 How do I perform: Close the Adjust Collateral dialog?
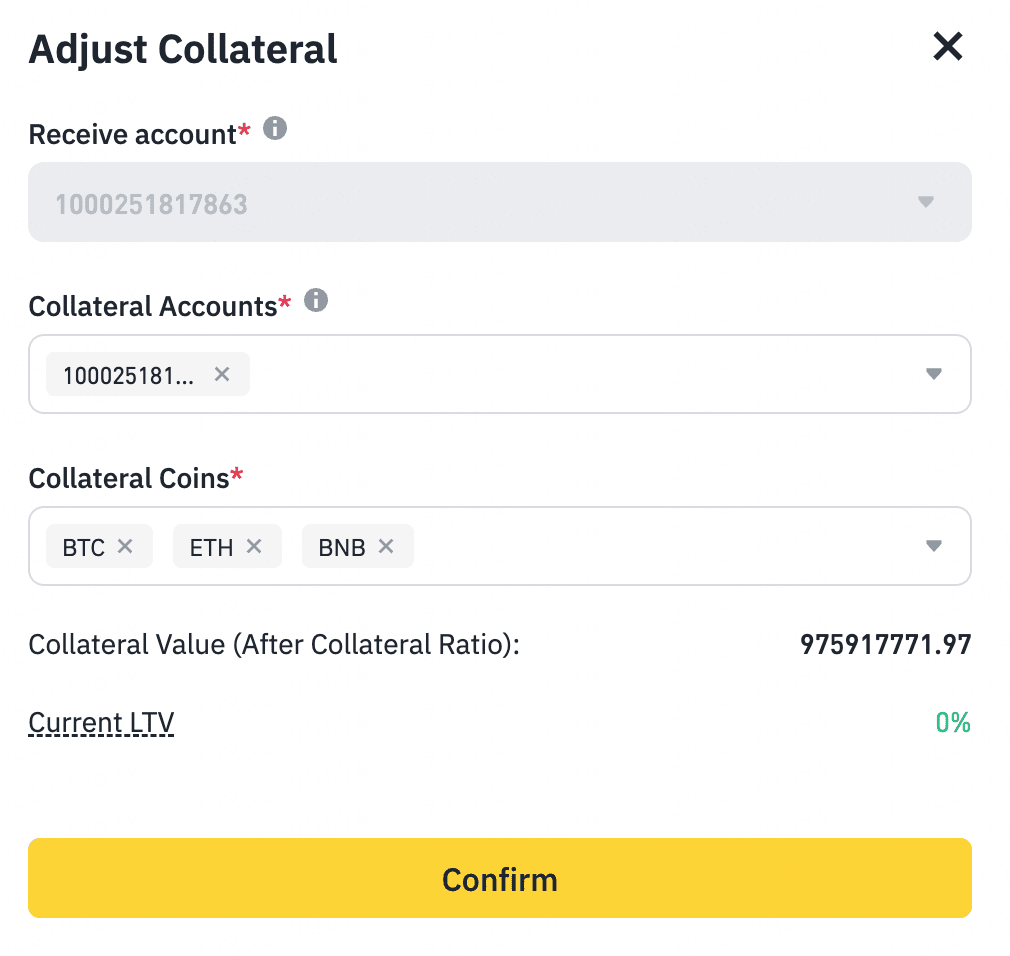947,46
